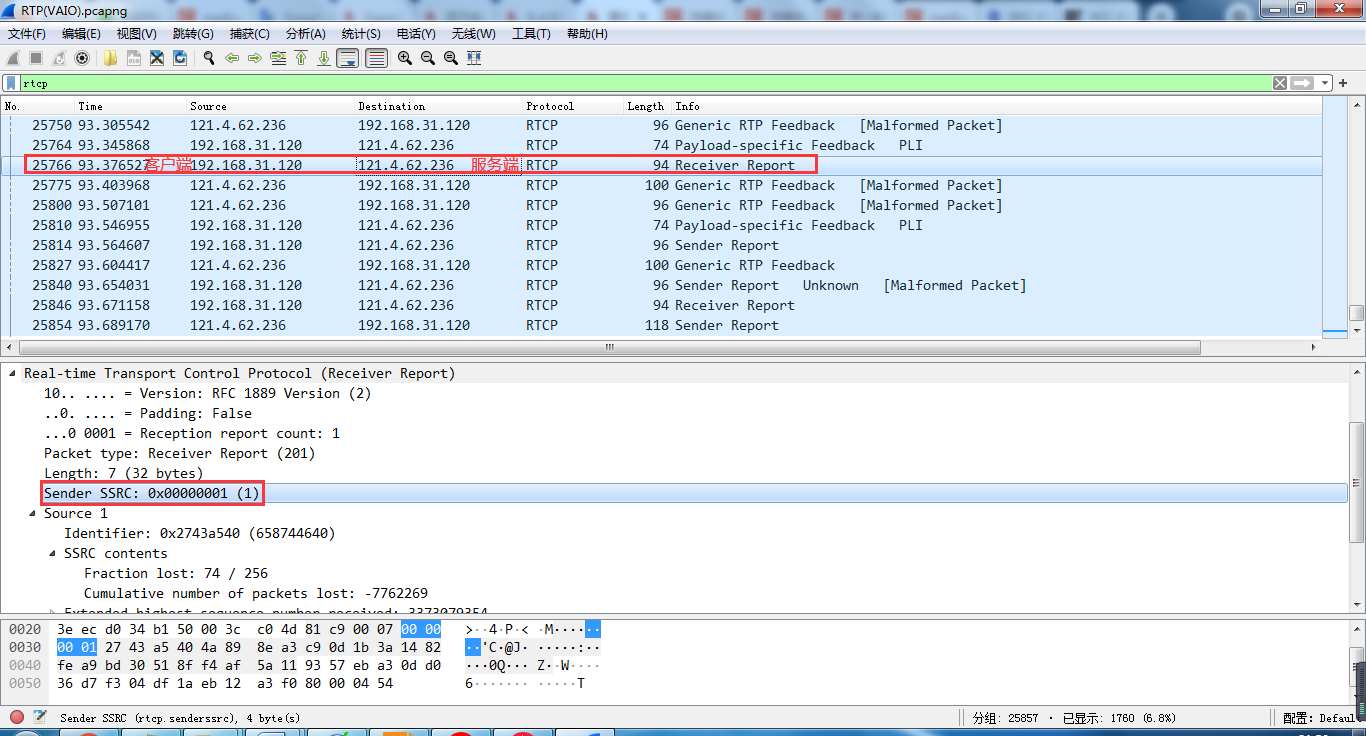Open the 电话(Y) menu
Image resolution: width=1366 pixels, height=736 pixels.
[x=416, y=34]
